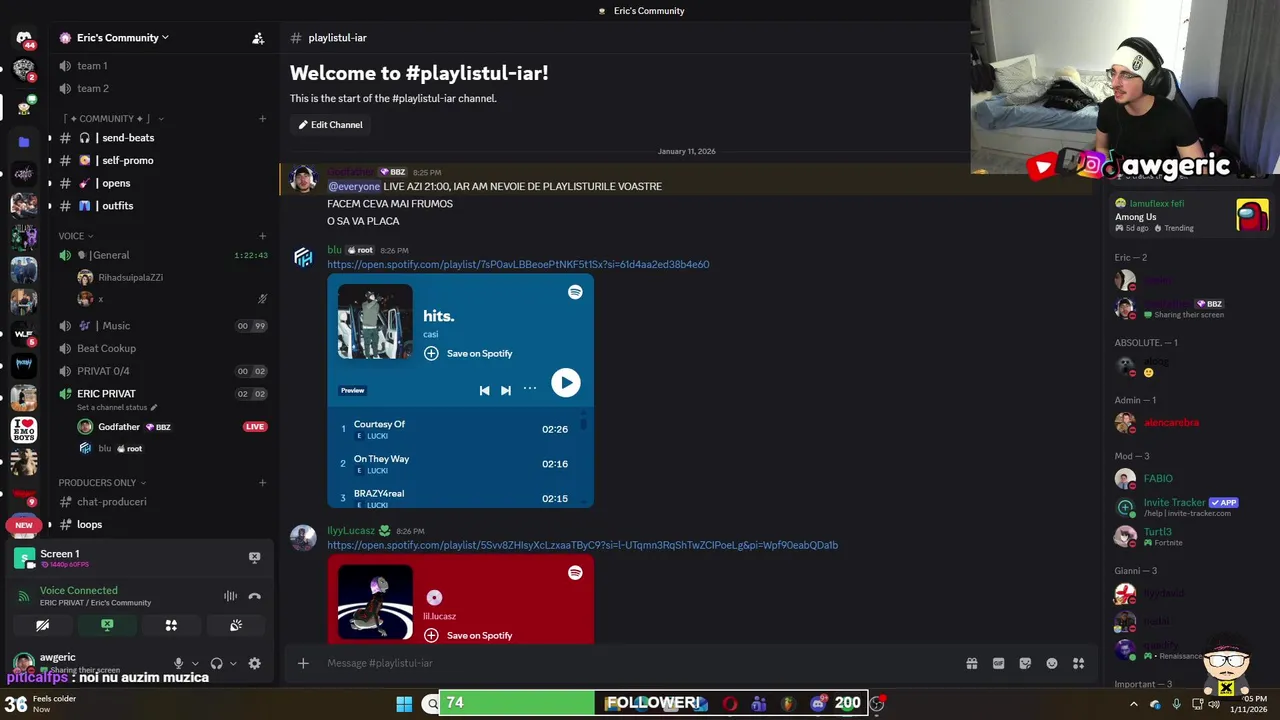Collapse the VOICE category

click(x=76, y=236)
